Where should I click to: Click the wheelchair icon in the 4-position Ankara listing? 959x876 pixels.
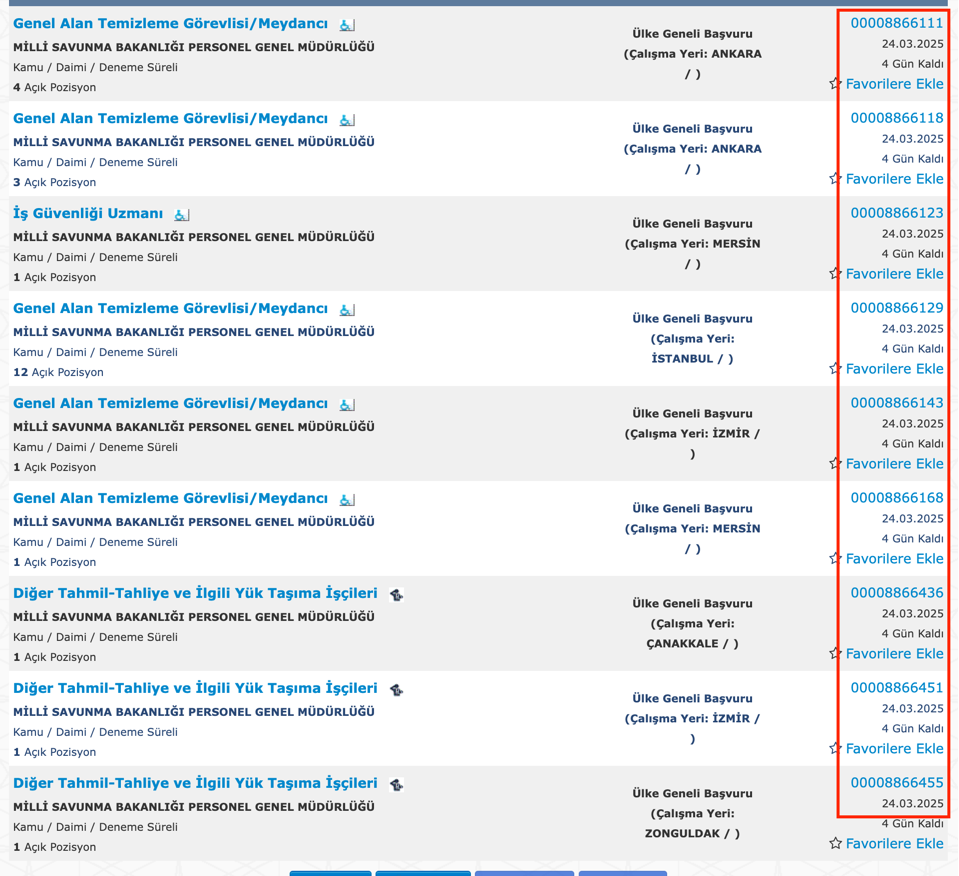pyautogui.click(x=346, y=25)
